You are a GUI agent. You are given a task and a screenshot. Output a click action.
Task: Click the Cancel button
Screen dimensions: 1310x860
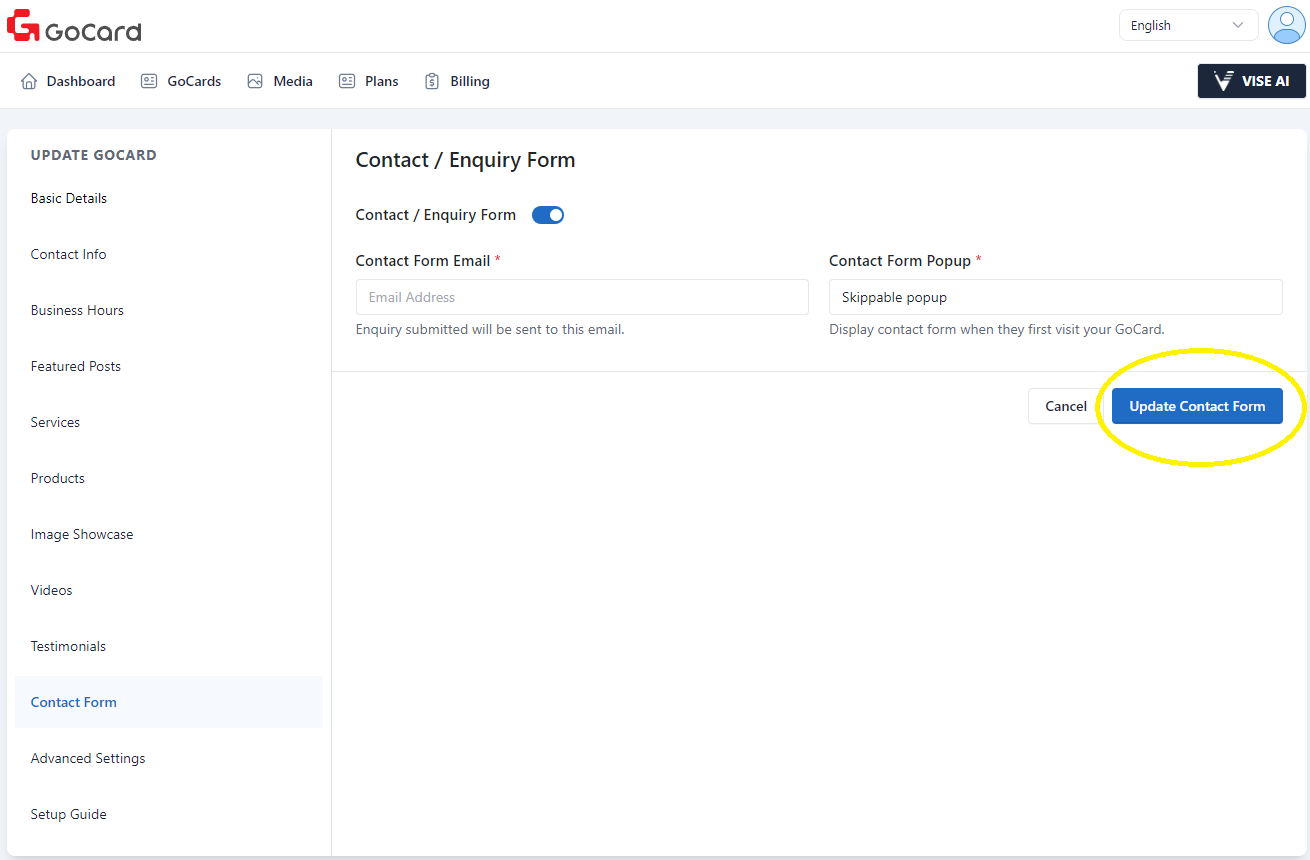(x=1065, y=406)
